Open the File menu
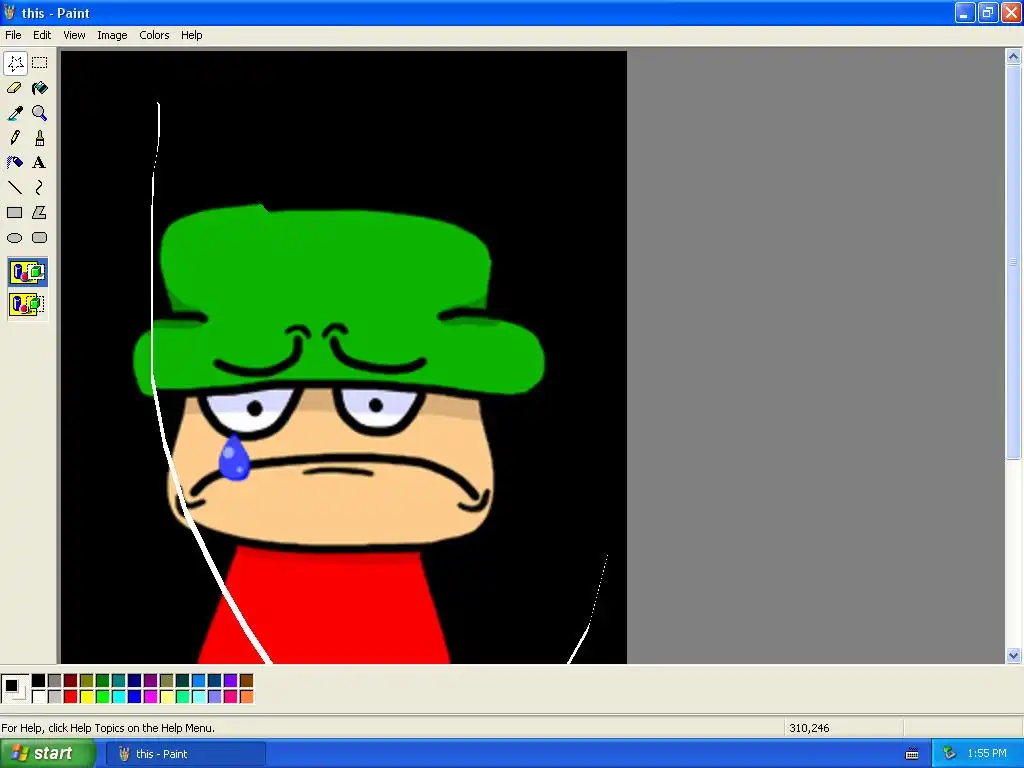Image resolution: width=1024 pixels, height=768 pixels. [13, 35]
